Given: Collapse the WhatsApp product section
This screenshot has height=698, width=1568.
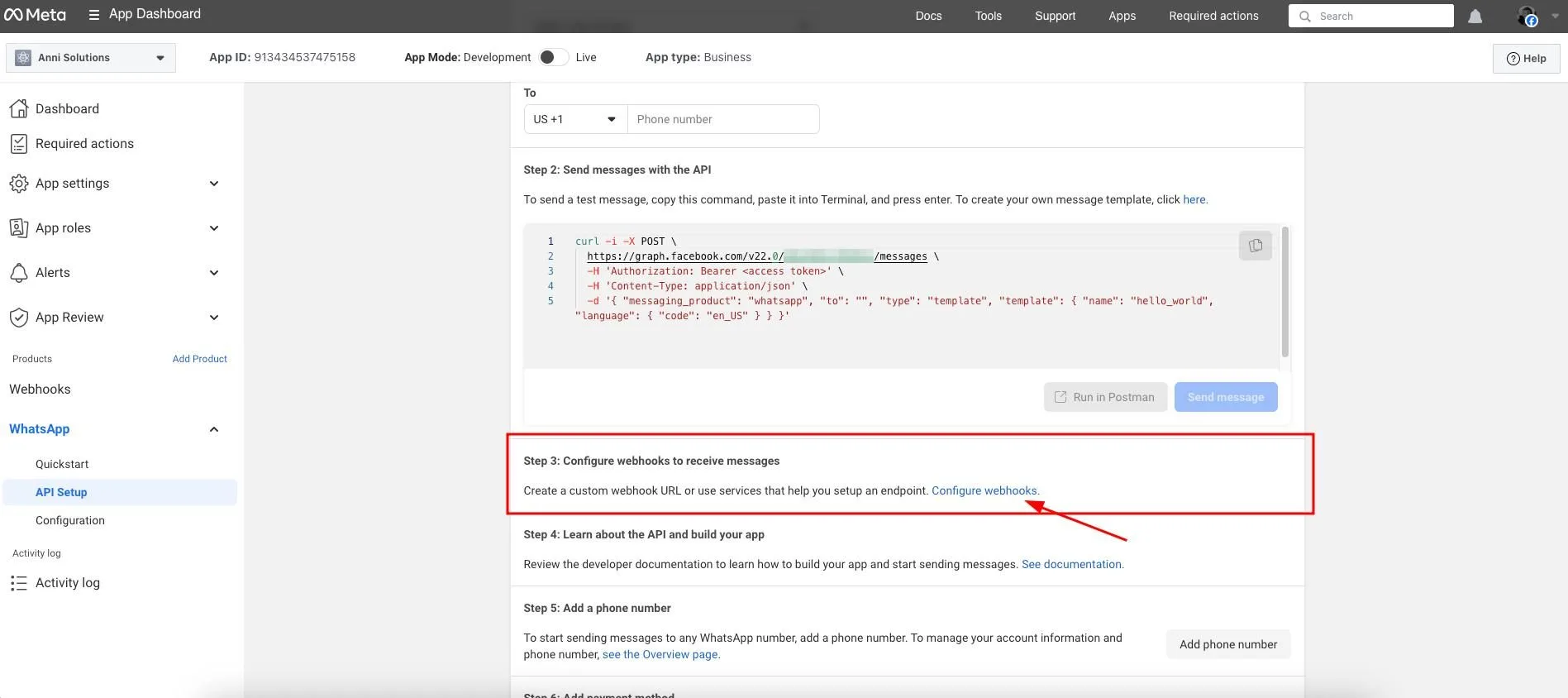Looking at the screenshot, I should pos(214,429).
